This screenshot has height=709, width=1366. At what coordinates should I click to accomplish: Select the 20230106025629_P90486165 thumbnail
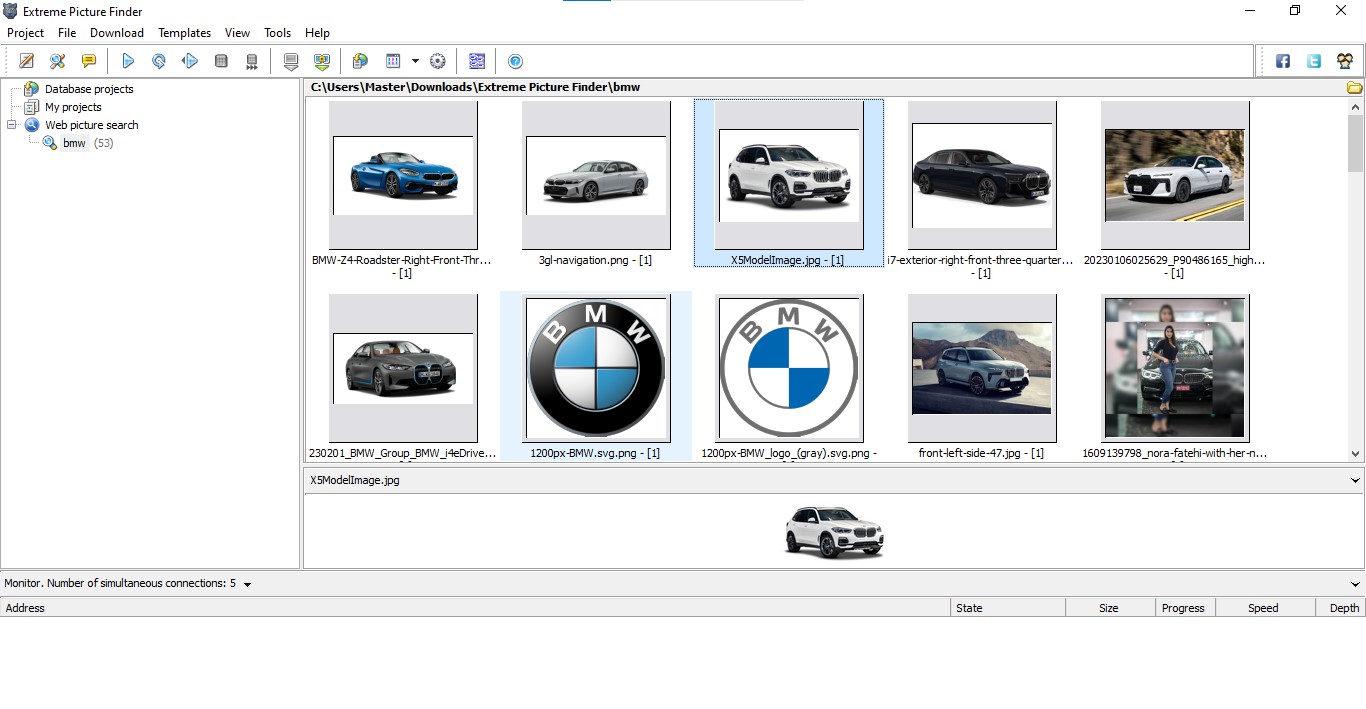(1175, 175)
